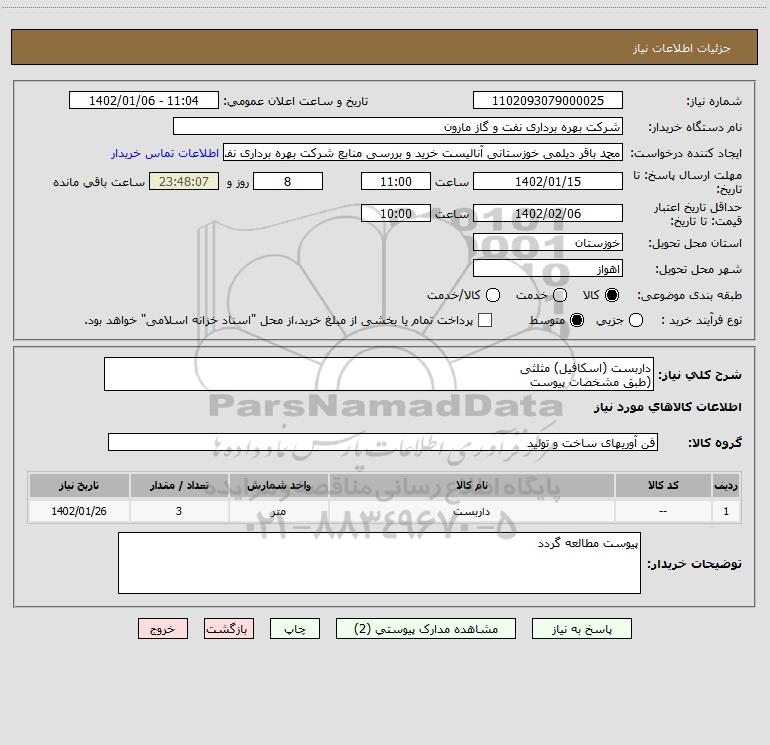Select the خدمت radio button

tap(560, 295)
